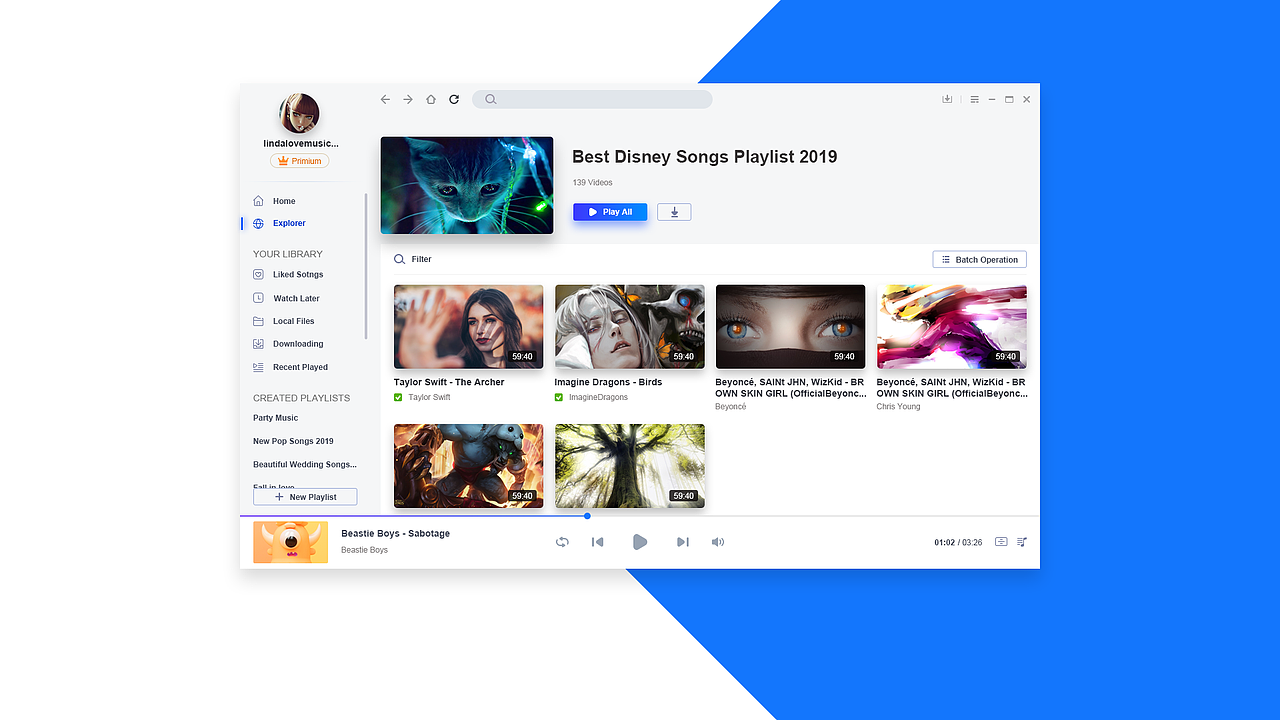Open the Downloading section
Viewport: 1280px width, 720px height.
(x=288, y=344)
